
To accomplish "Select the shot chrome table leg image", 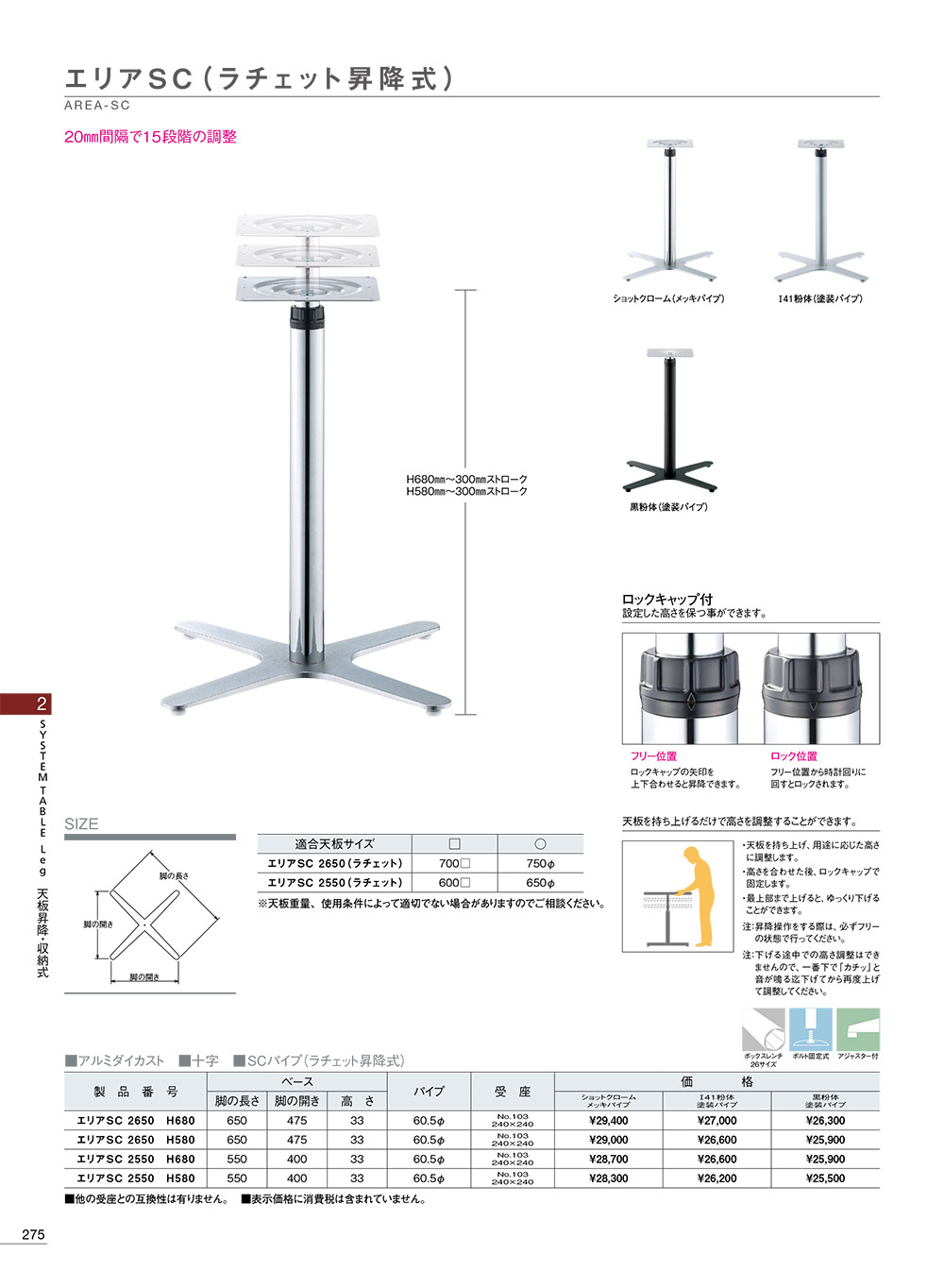I will click(669, 212).
